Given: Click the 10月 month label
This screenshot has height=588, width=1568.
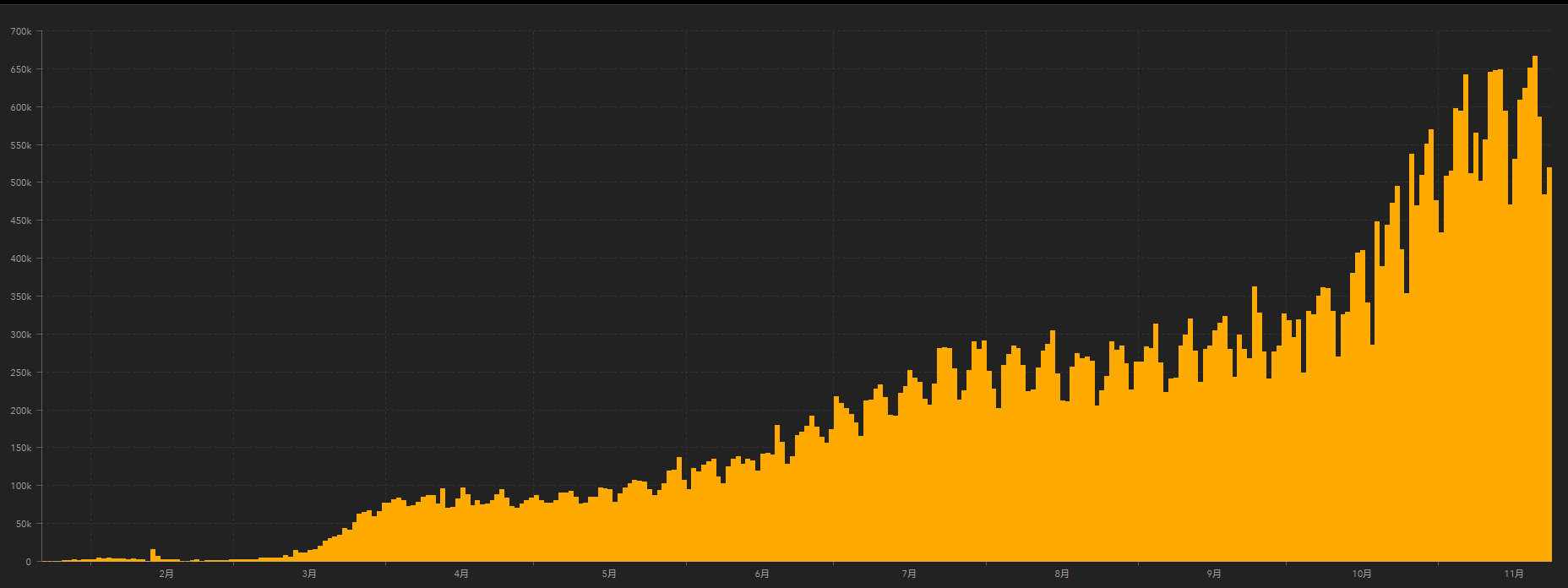Looking at the screenshot, I should point(1362,574).
